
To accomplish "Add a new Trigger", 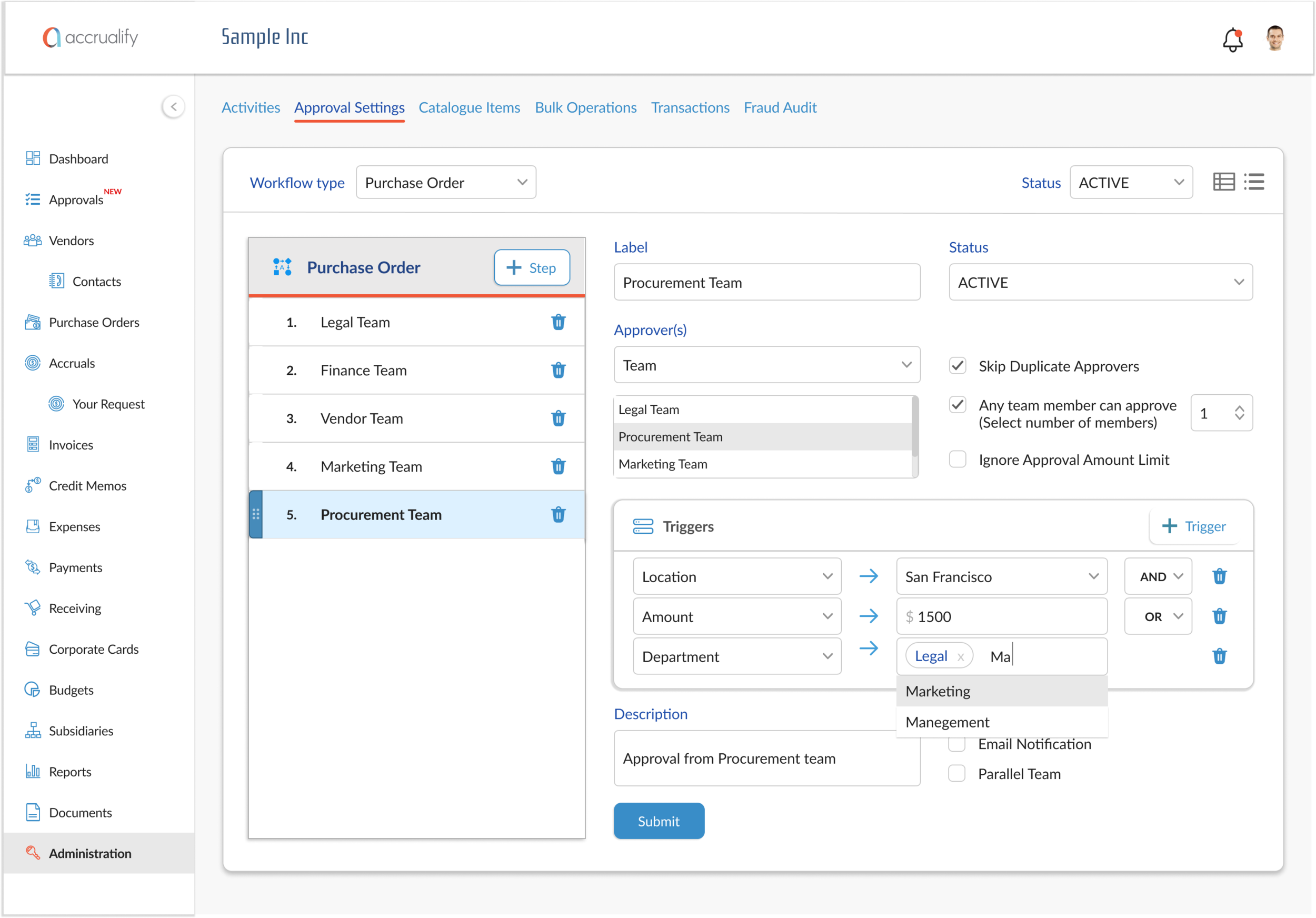I will click(1194, 526).
